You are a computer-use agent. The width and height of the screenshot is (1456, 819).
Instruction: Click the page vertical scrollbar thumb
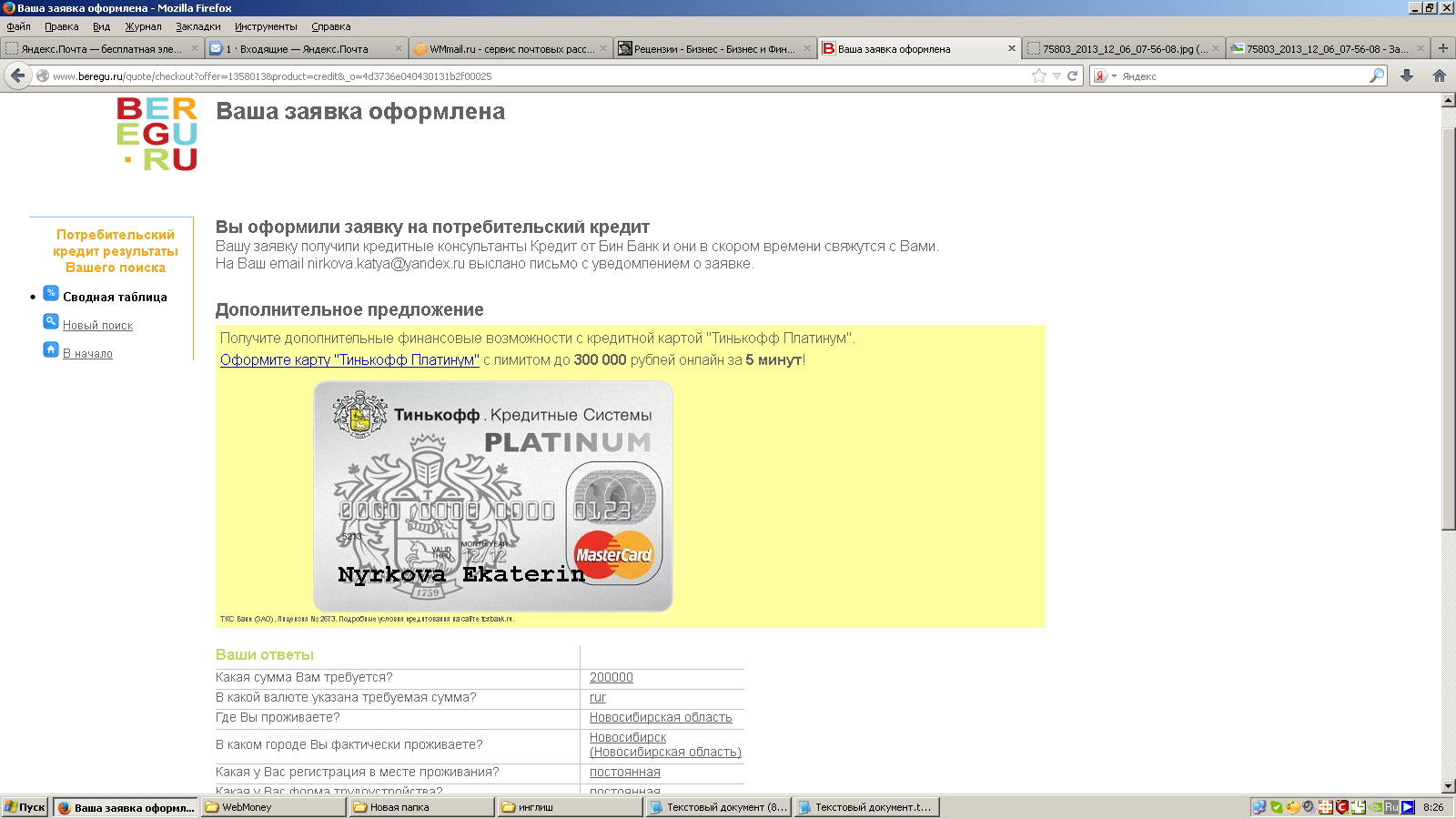[1449, 328]
